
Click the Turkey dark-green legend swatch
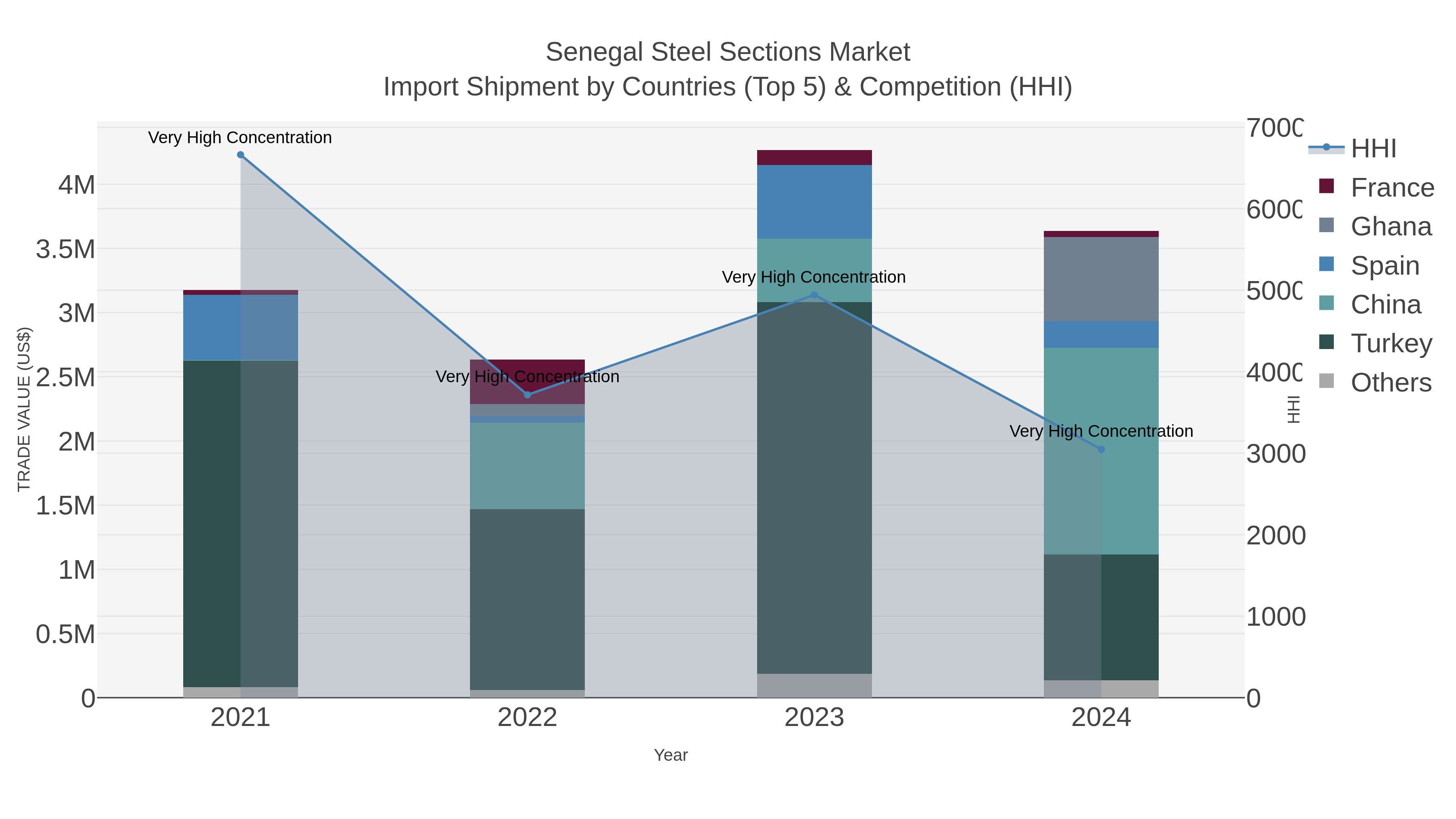1327,342
